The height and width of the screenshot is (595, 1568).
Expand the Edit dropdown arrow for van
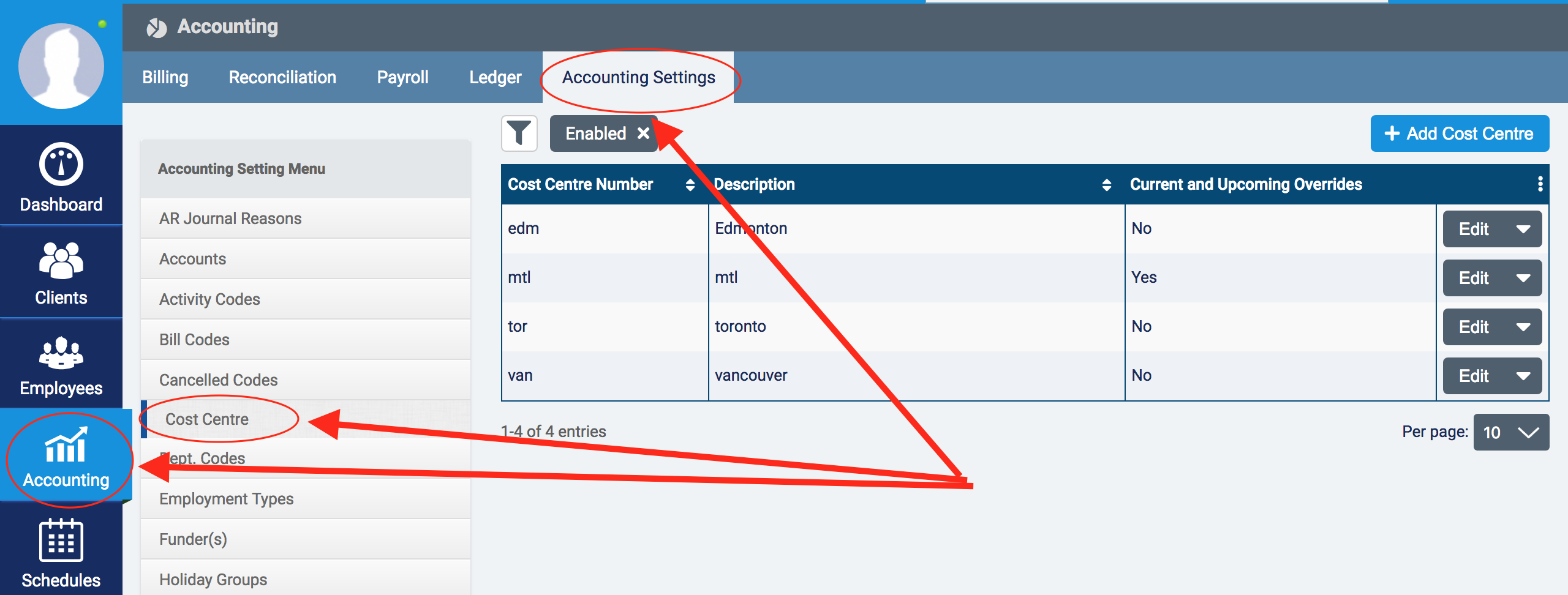1523,376
